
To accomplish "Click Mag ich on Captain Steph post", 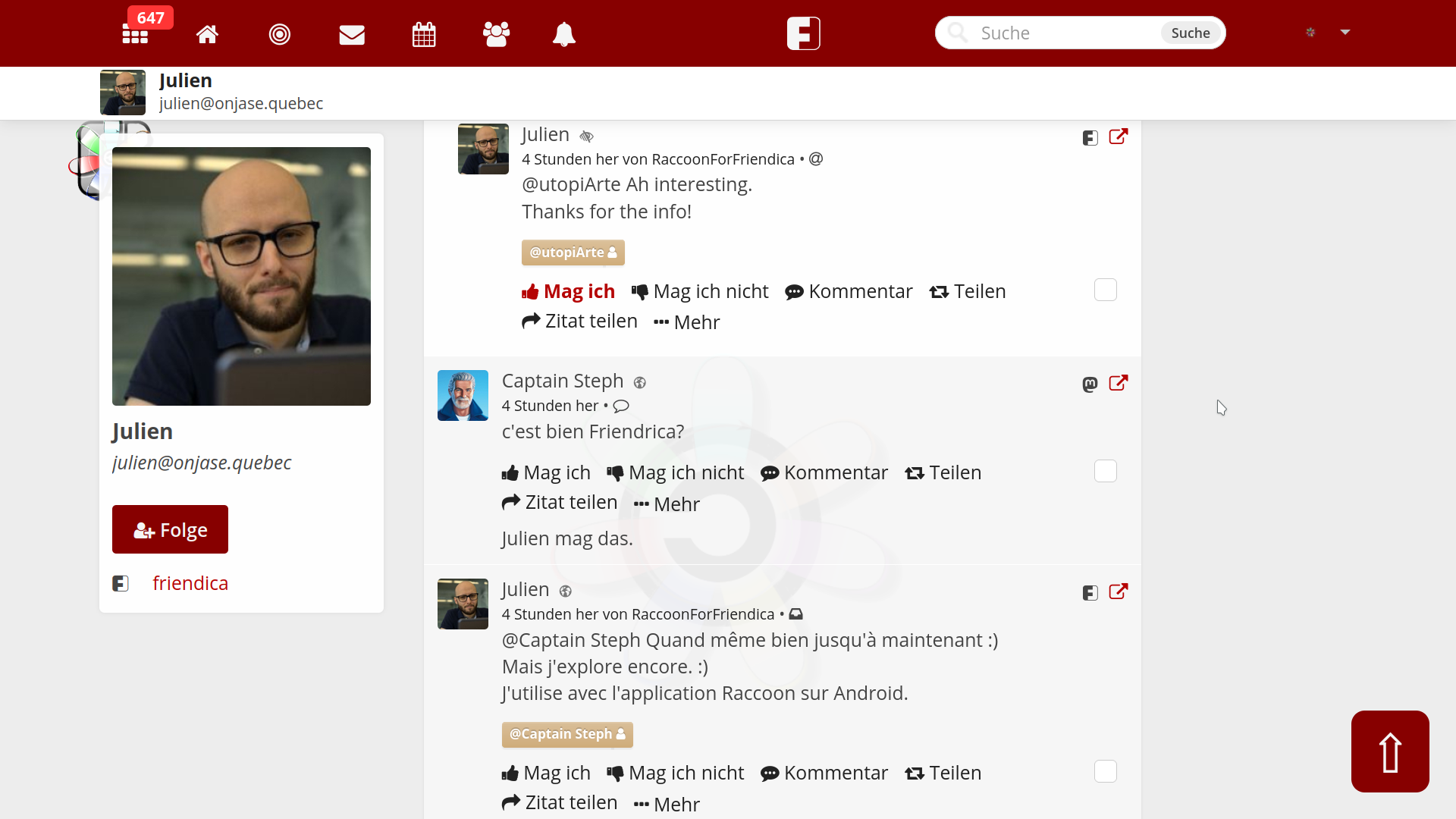I will 546,472.
